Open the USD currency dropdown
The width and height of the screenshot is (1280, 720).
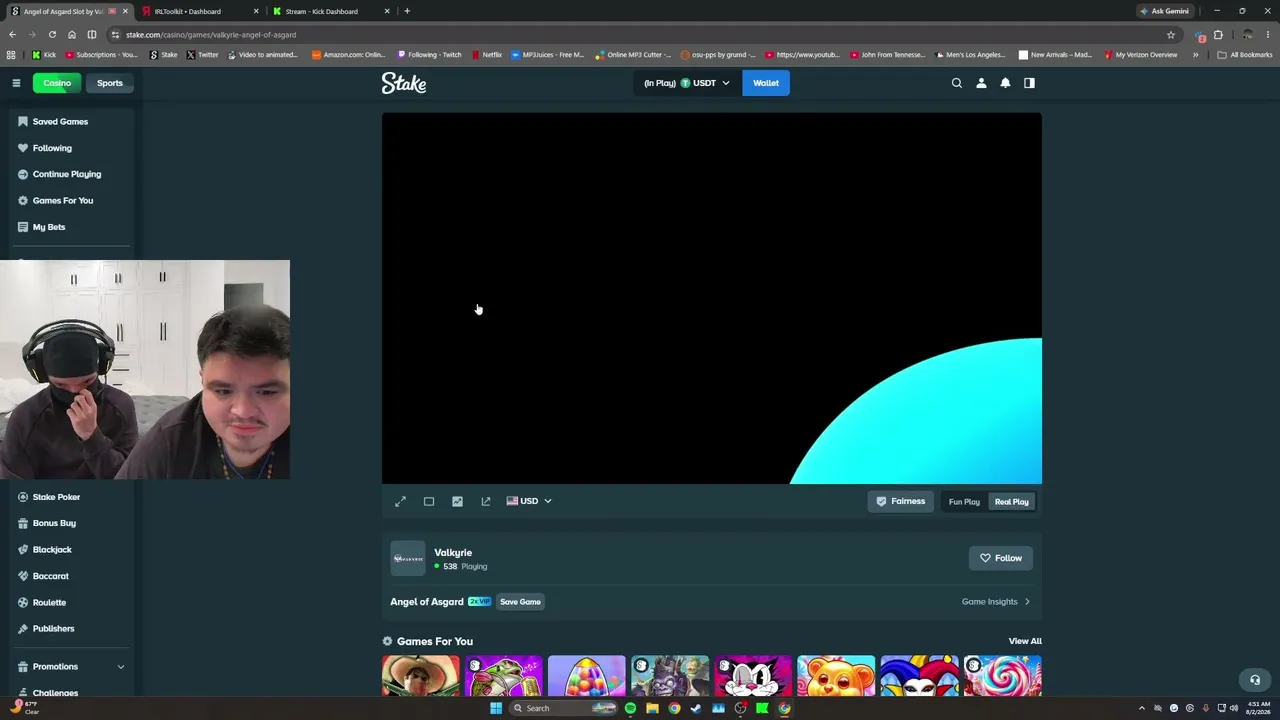click(529, 501)
